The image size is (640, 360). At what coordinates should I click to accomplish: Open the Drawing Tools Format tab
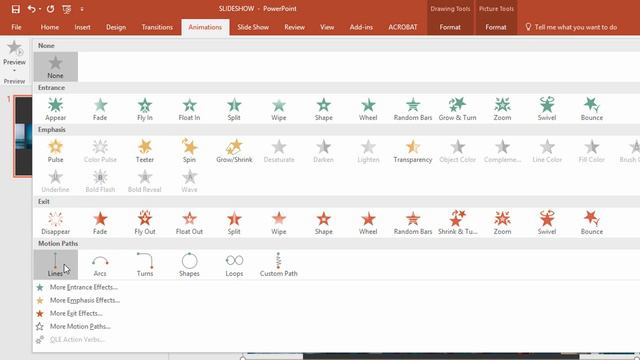tap(450, 27)
